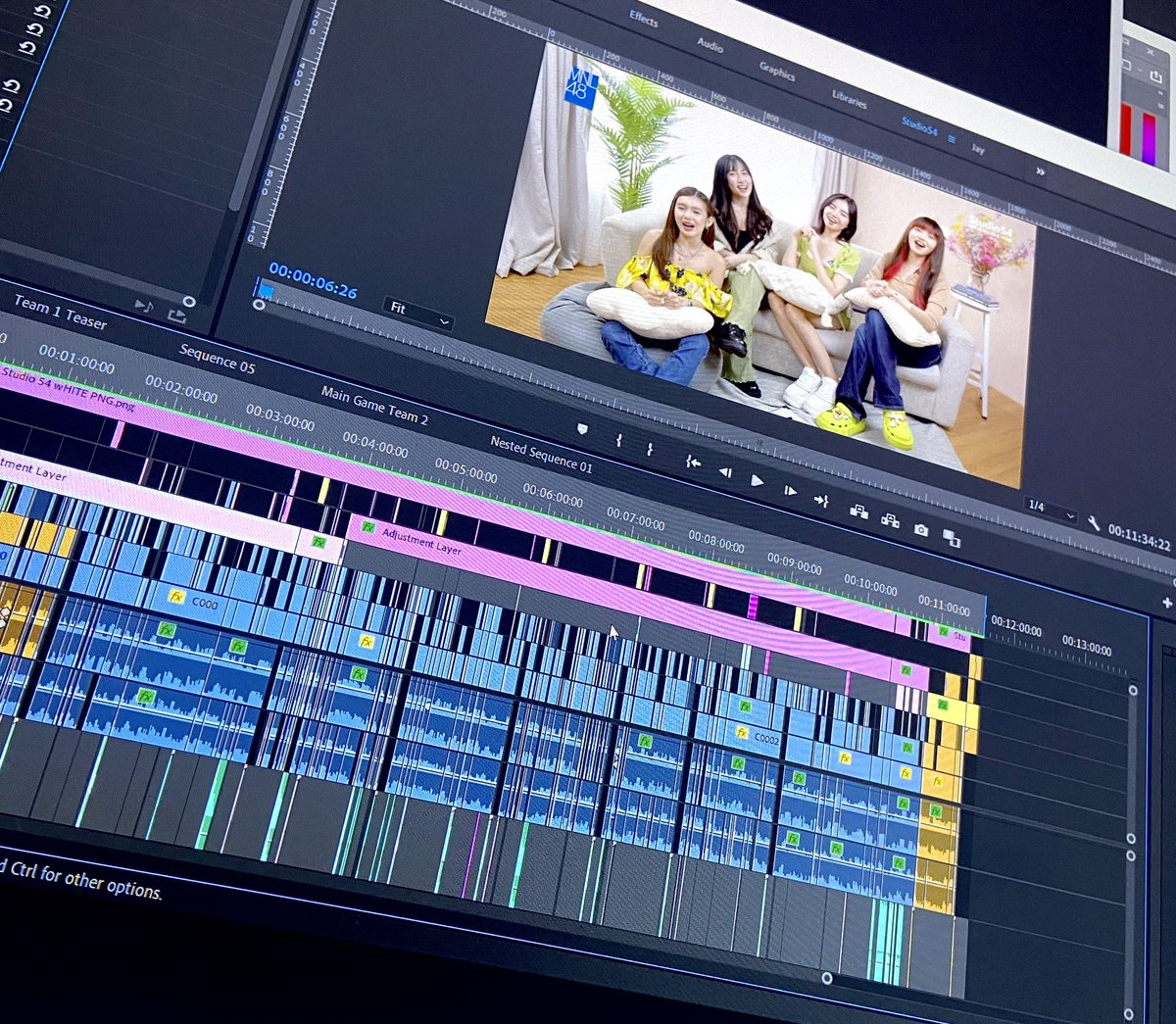Open the Nested Sequence 01 tab
Image resolution: width=1176 pixels, height=1024 pixels.
pyautogui.click(x=541, y=454)
